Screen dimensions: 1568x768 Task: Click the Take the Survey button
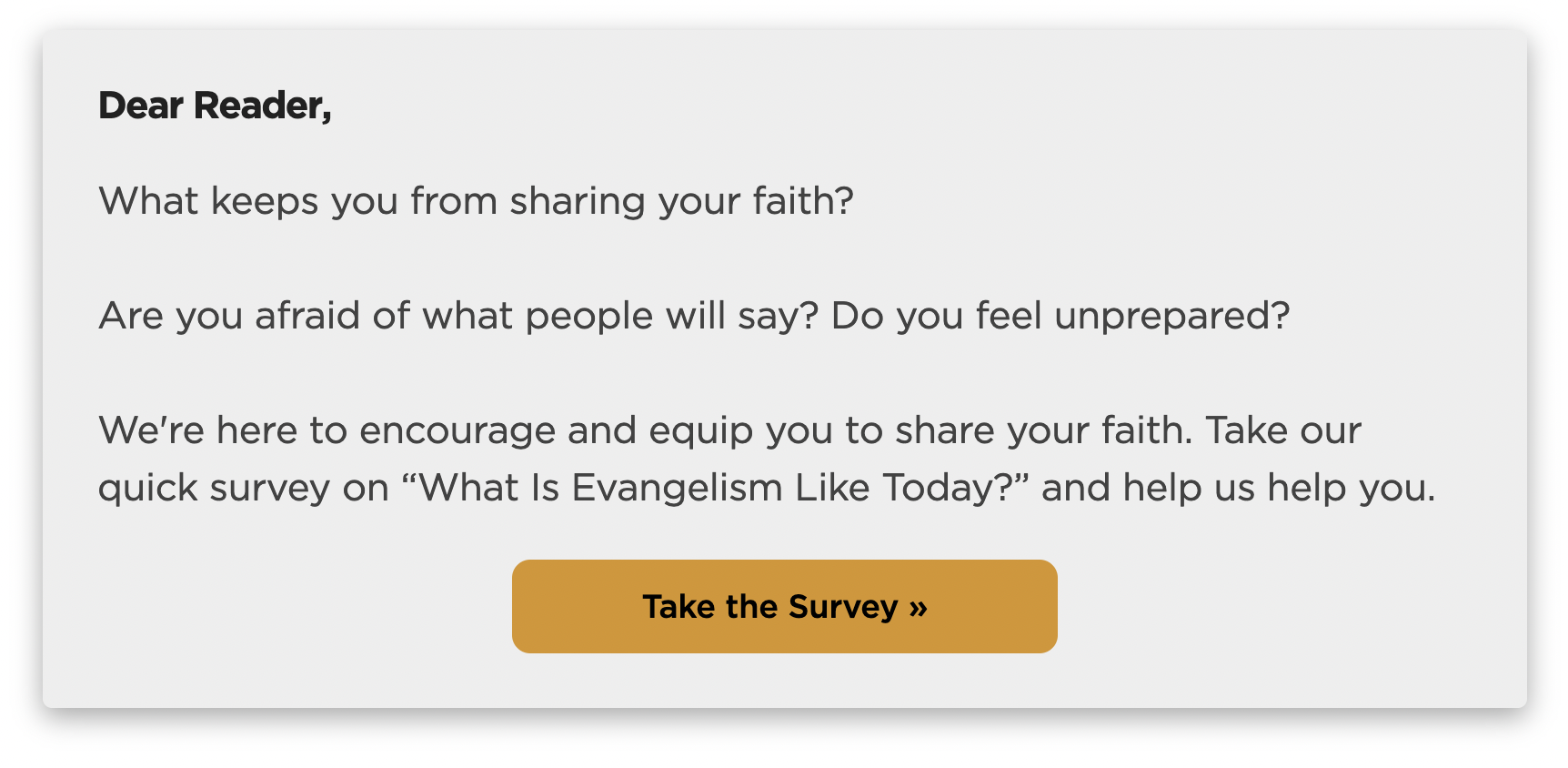[x=784, y=606]
